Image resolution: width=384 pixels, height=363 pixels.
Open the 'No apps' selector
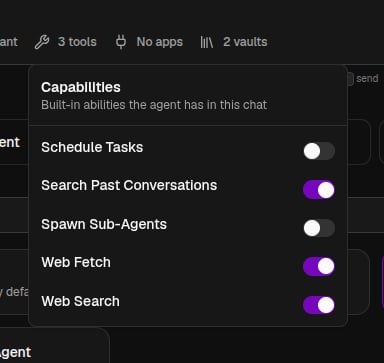point(149,42)
